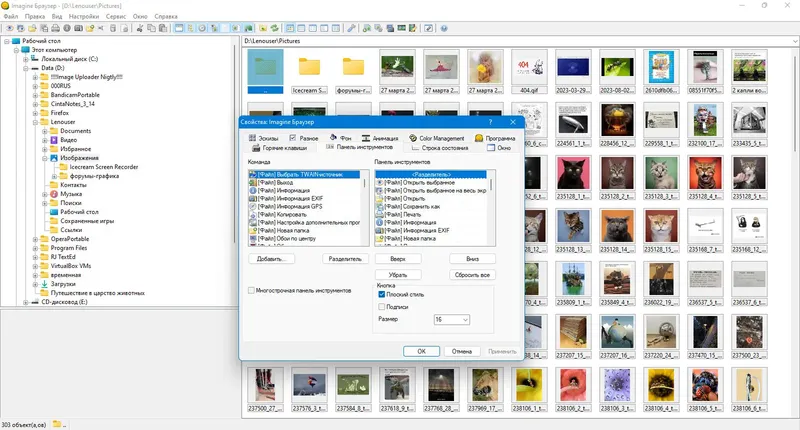The image size is (800, 430).
Task: Click the Отмена button
Action: tap(462, 351)
